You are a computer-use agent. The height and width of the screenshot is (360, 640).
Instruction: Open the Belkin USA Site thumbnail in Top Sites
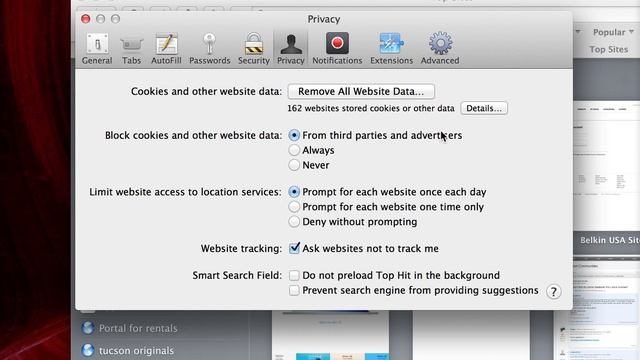(x=607, y=166)
